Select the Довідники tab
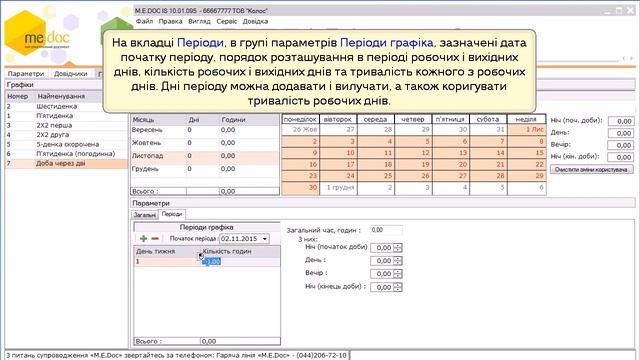640x360 pixels. (71, 74)
